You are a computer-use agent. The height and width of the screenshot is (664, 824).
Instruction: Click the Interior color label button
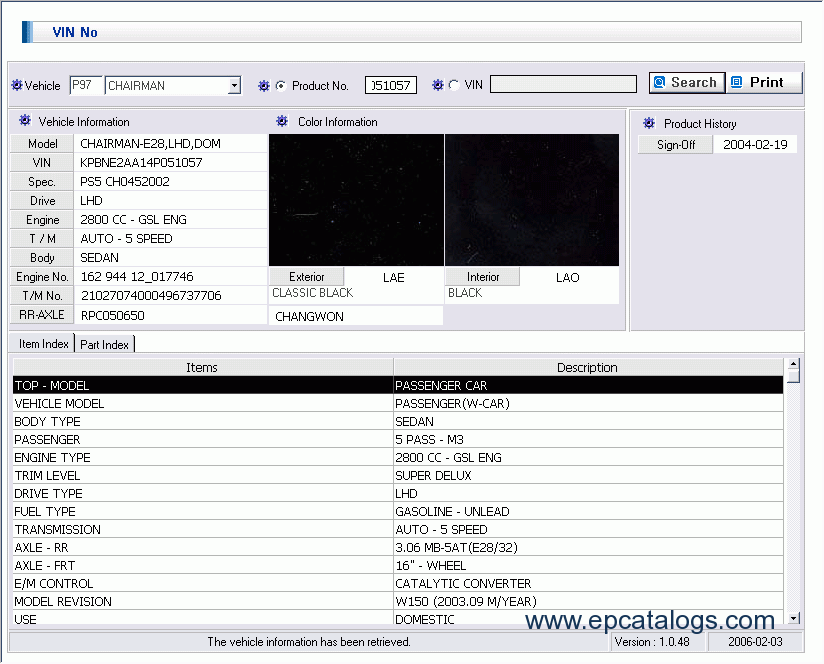[483, 277]
